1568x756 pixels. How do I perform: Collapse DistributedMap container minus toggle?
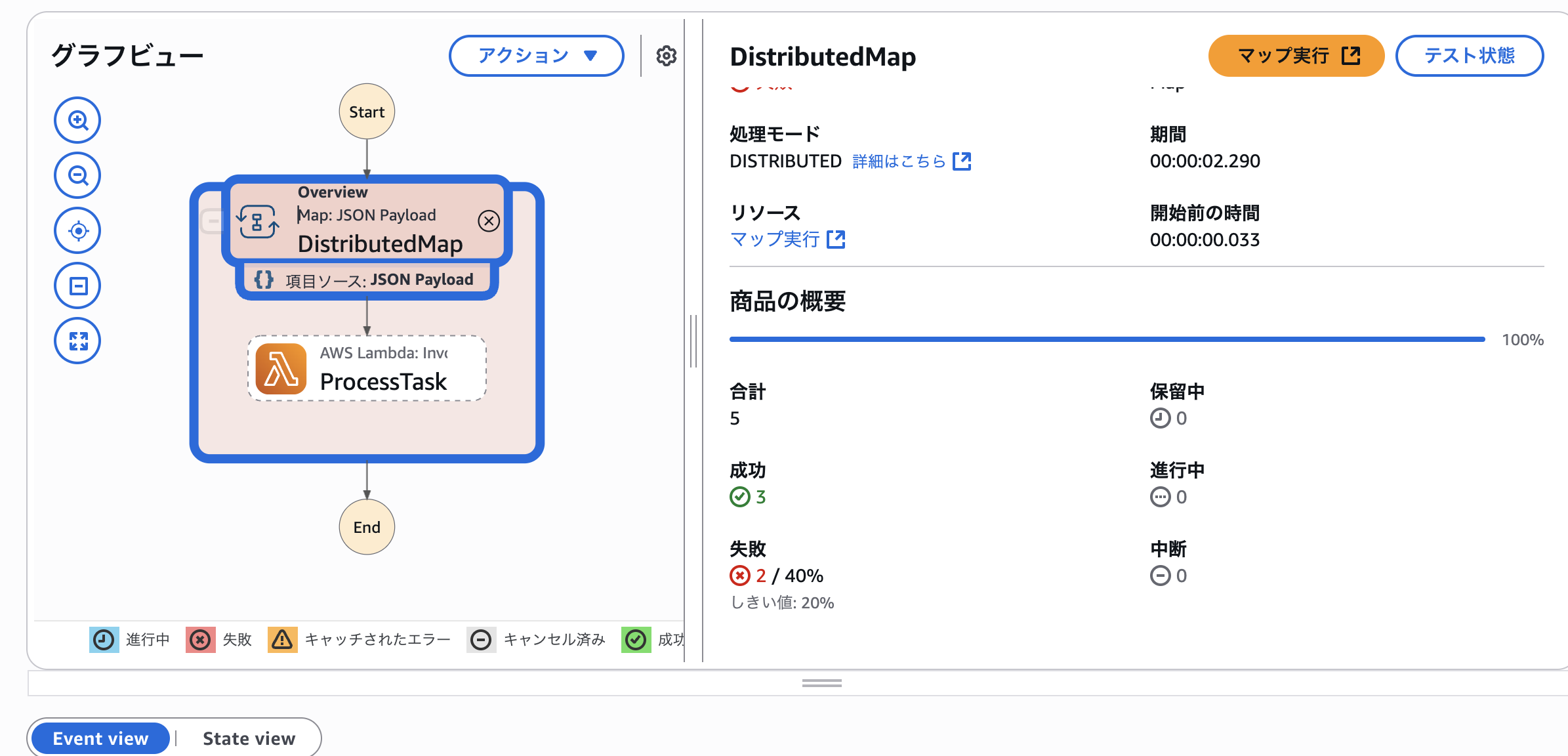point(213,221)
